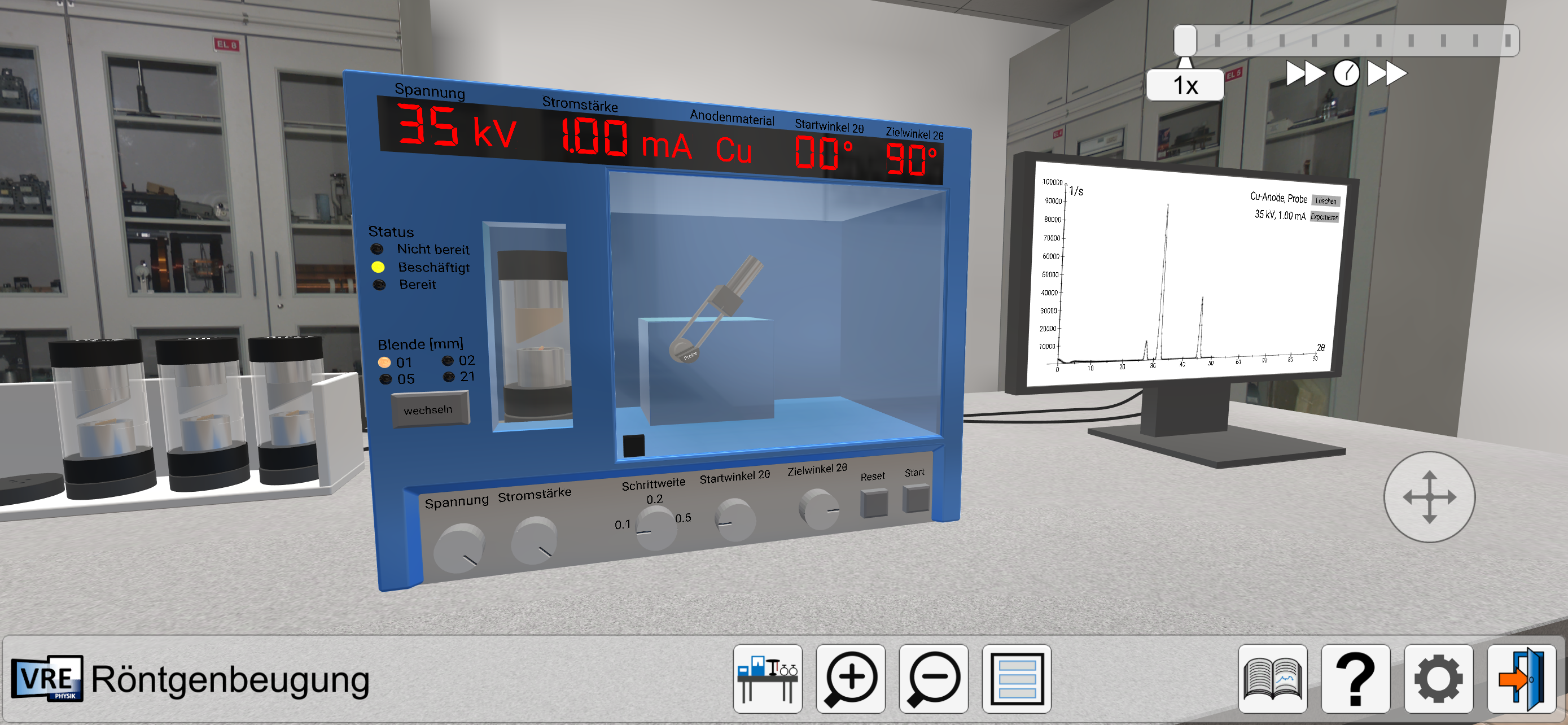Turn the Spannung knob
Image resolution: width=1568 pixels, height=725 pixels.
click(x=459, y=548)
